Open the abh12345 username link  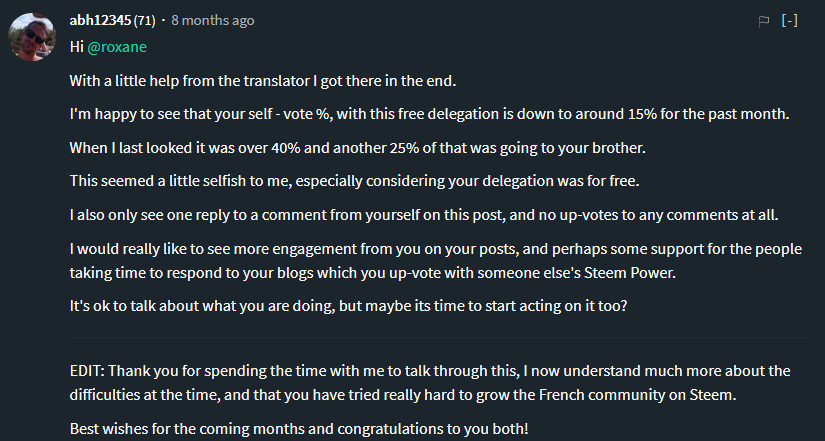[x=100, y=21]
